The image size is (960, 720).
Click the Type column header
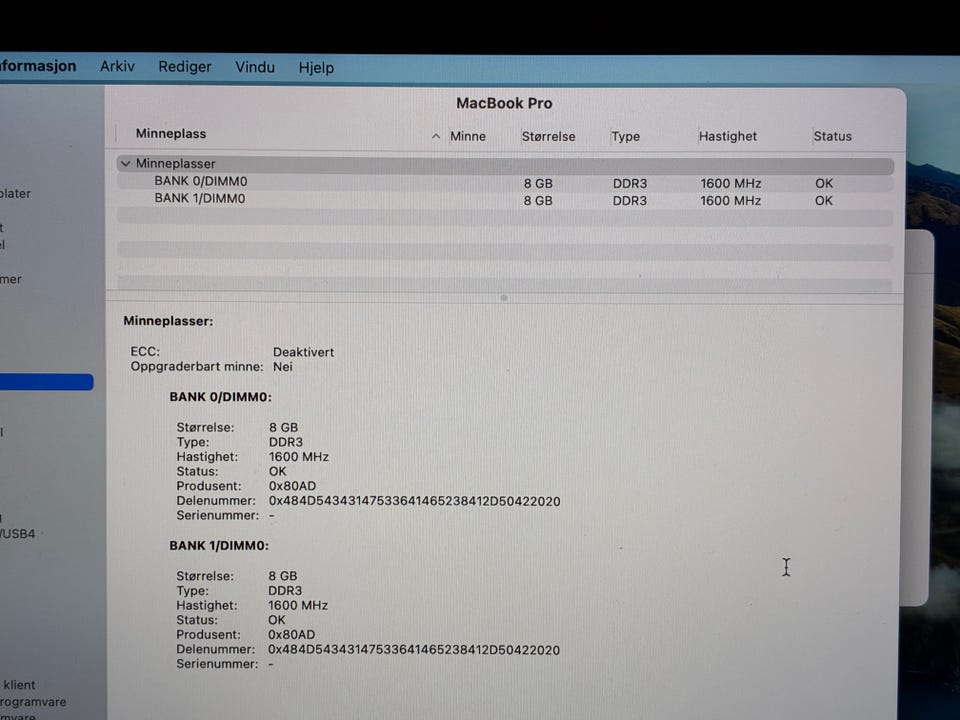click(x=625, y=137)
